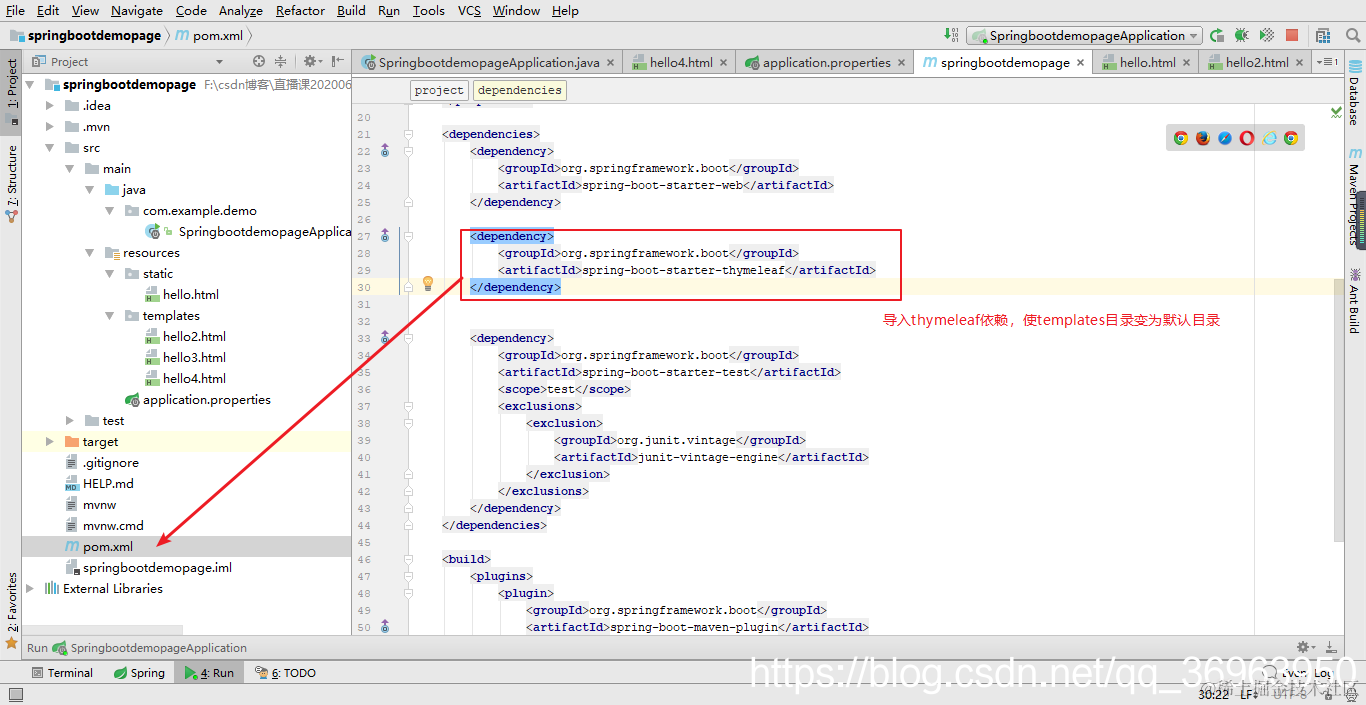Viewport: 1366px width, 705px height.
Task: Open the SpringbootdemopageApplication run configuration dropdown
Action: (1083, 35)
